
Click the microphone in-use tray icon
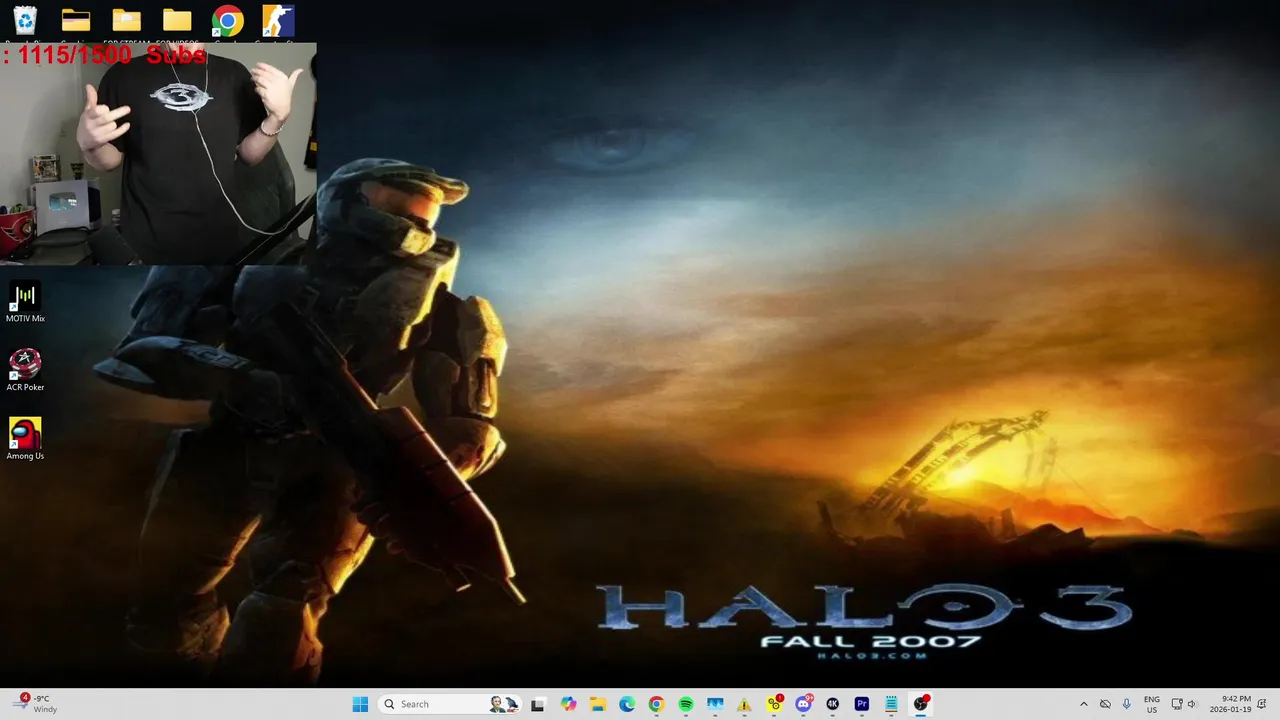pyautogui.click(x=1127, y=704)
